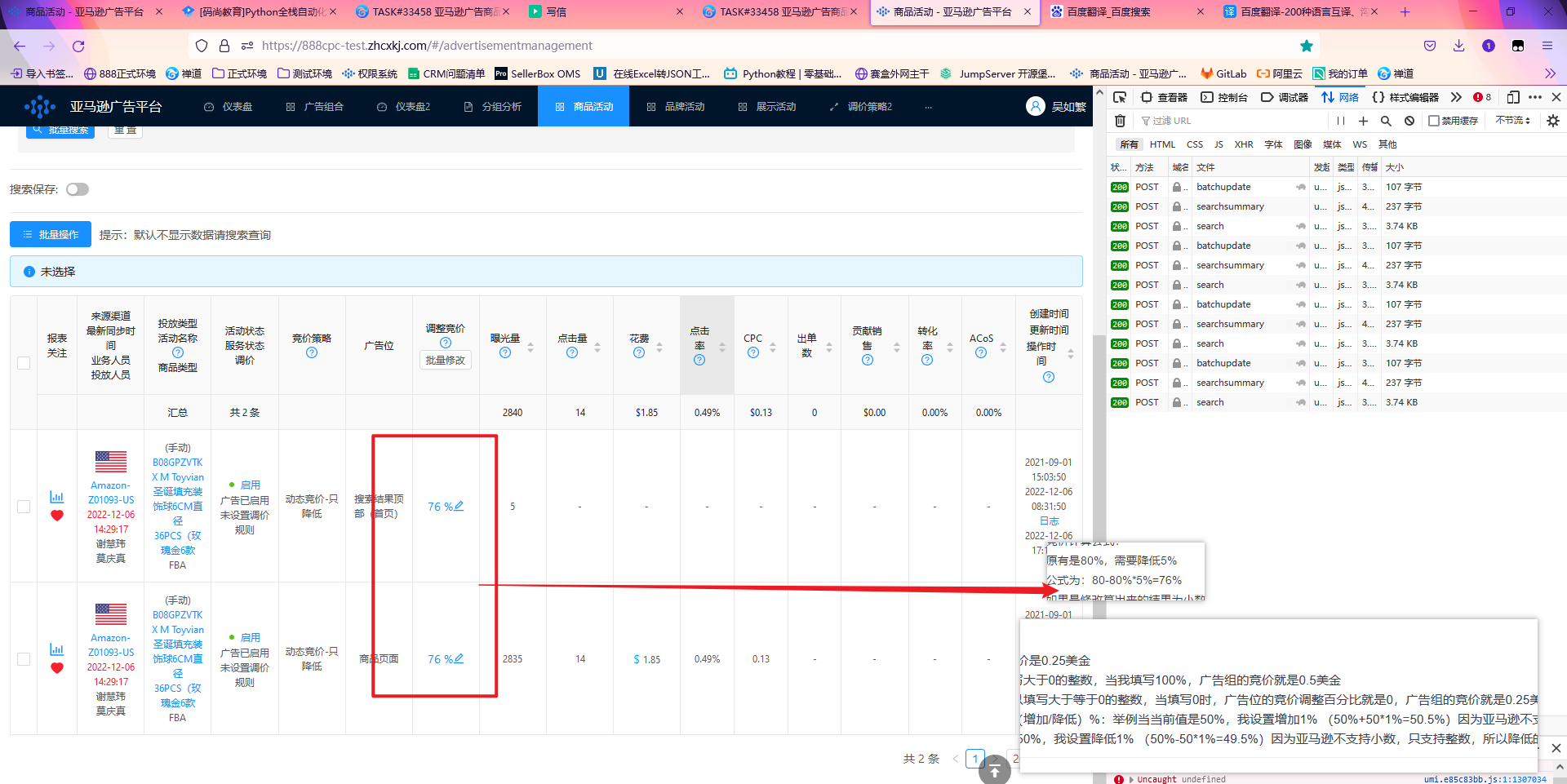Viewport: 1567px width, 784px height.
Task: Click the request blocking icon in DevTools
Action: click(1409, 121)
